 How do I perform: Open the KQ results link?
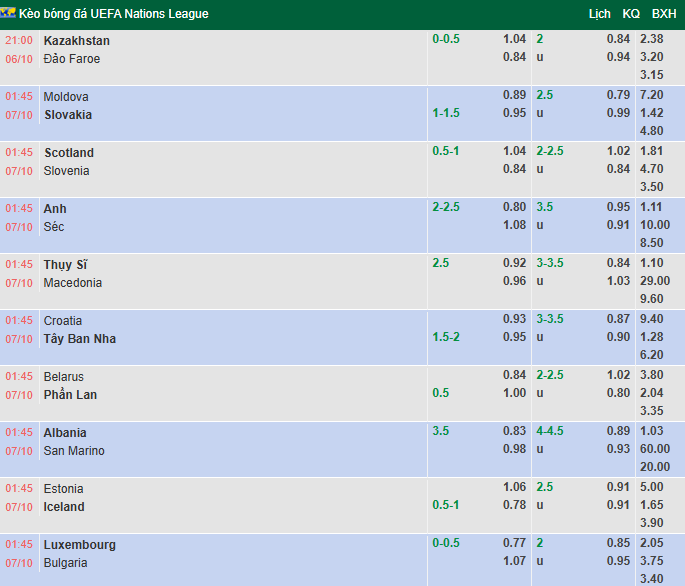pyautogui.click(x=631, y=14)
